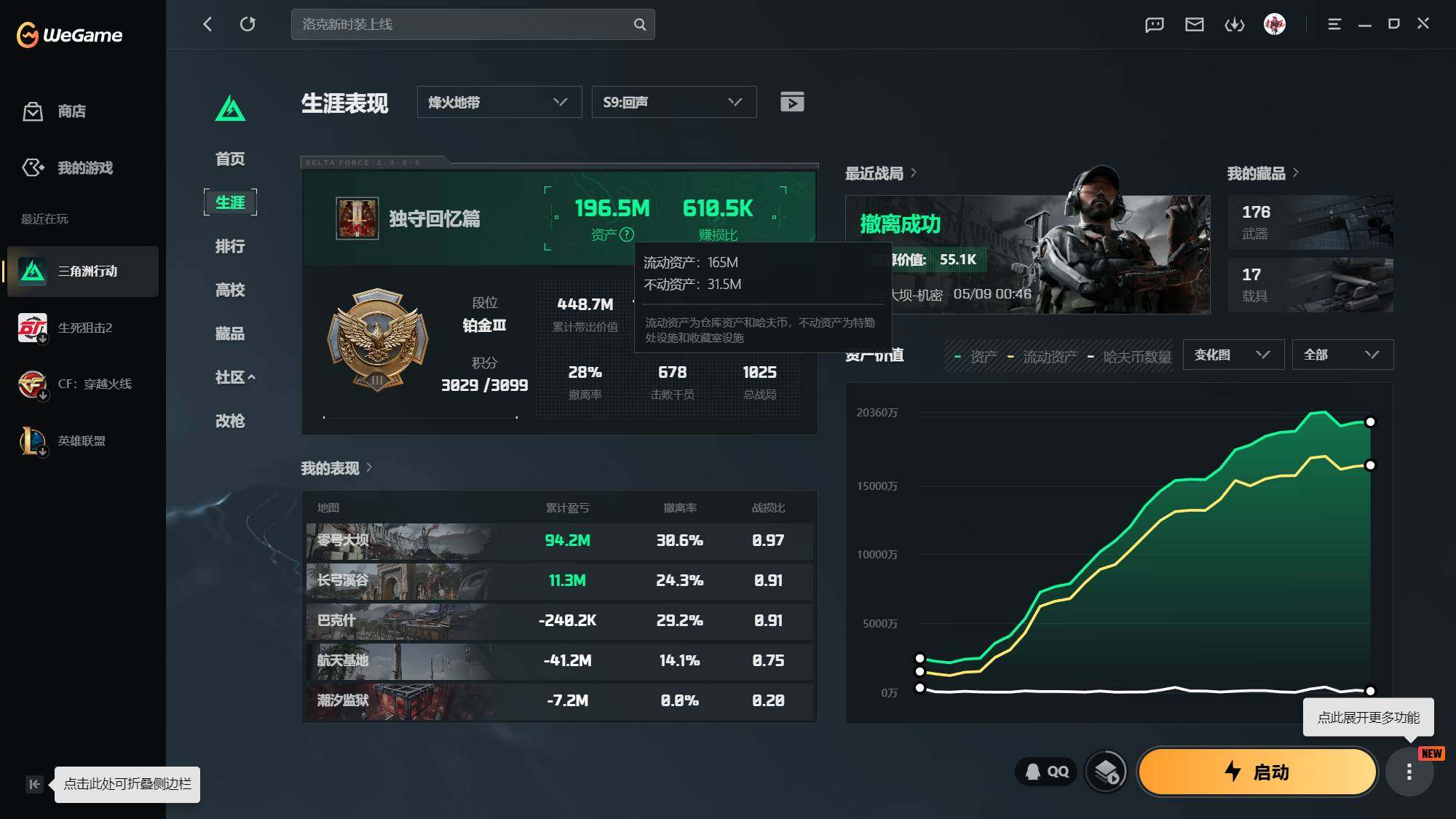
Task: Open the user avatar profile
Action: [x=1275, y=25]
